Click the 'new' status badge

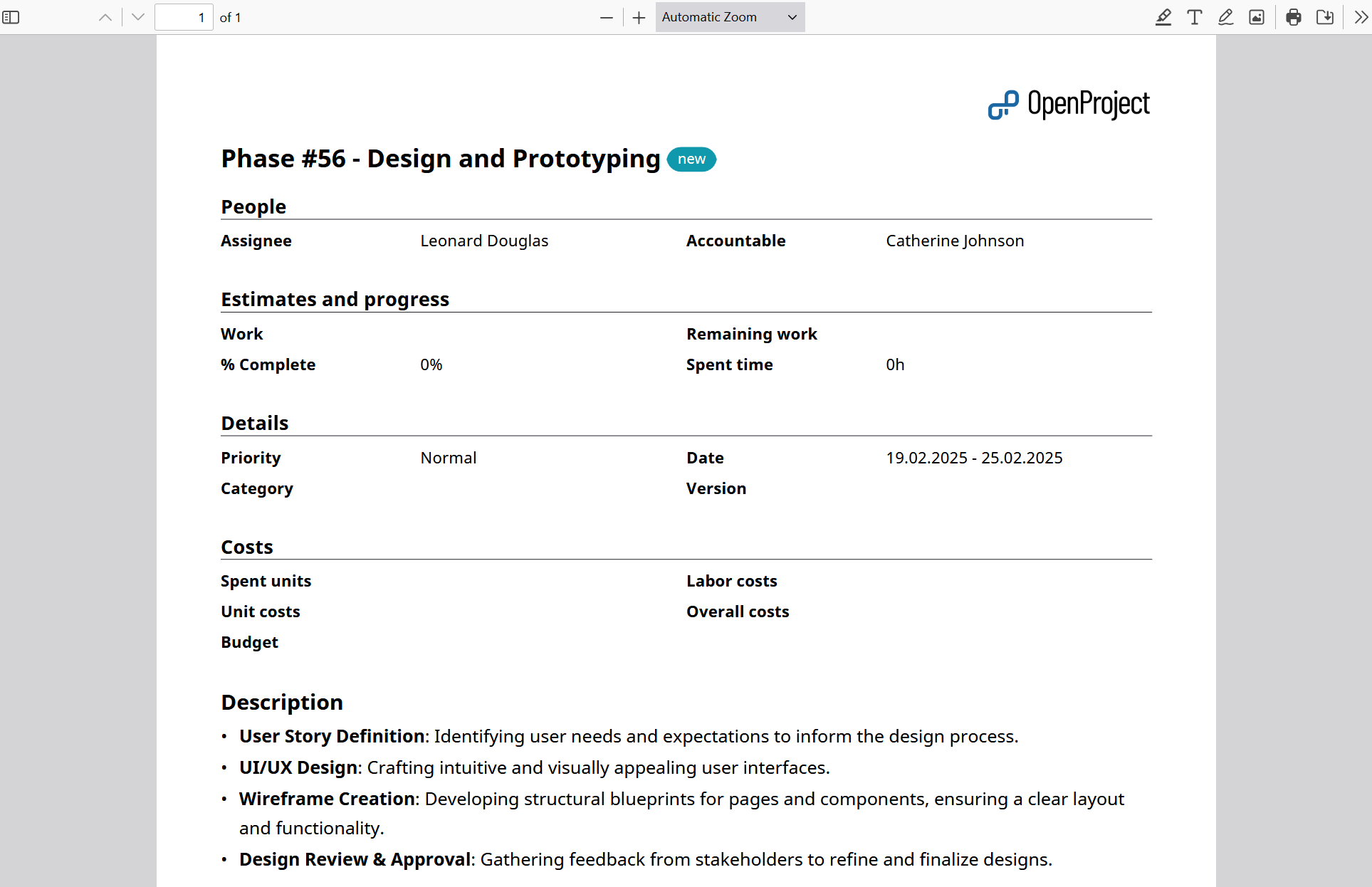click(x=691, y=159)
